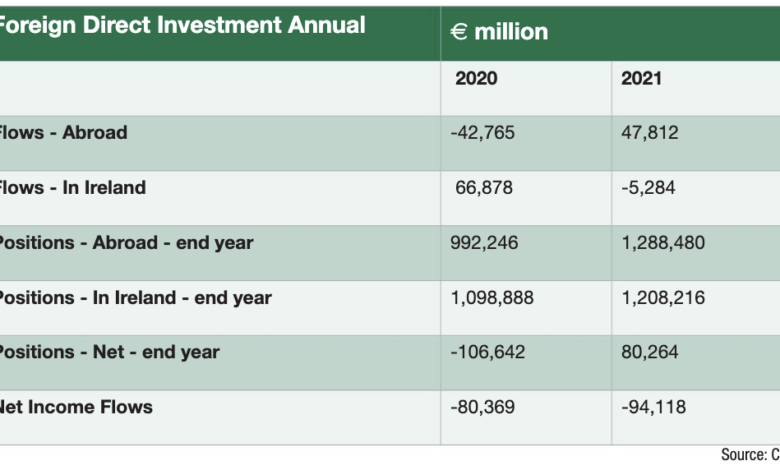Click the Foreign Direct Investment Annual heading
This screenshot has height=470, width=780.
tap(182, 25)
